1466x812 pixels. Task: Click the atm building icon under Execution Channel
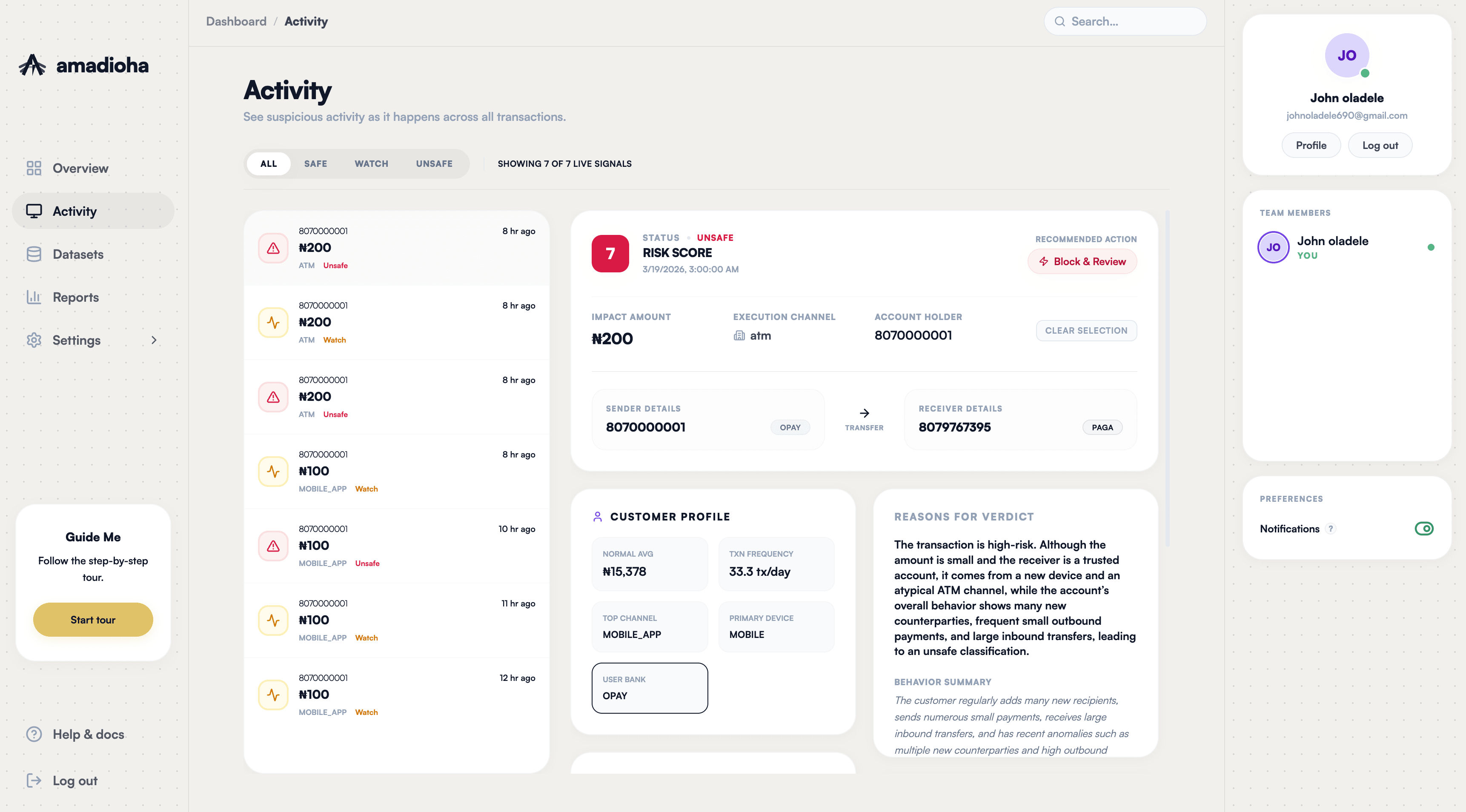pyautogui.click(x=739, y=336)
